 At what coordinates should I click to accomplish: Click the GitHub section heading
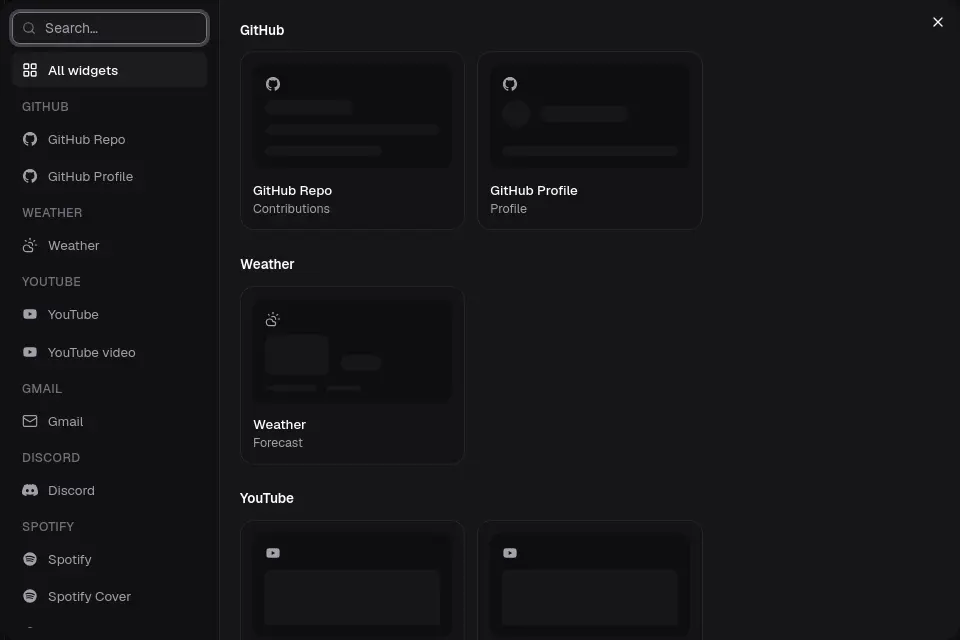point(262,30)
